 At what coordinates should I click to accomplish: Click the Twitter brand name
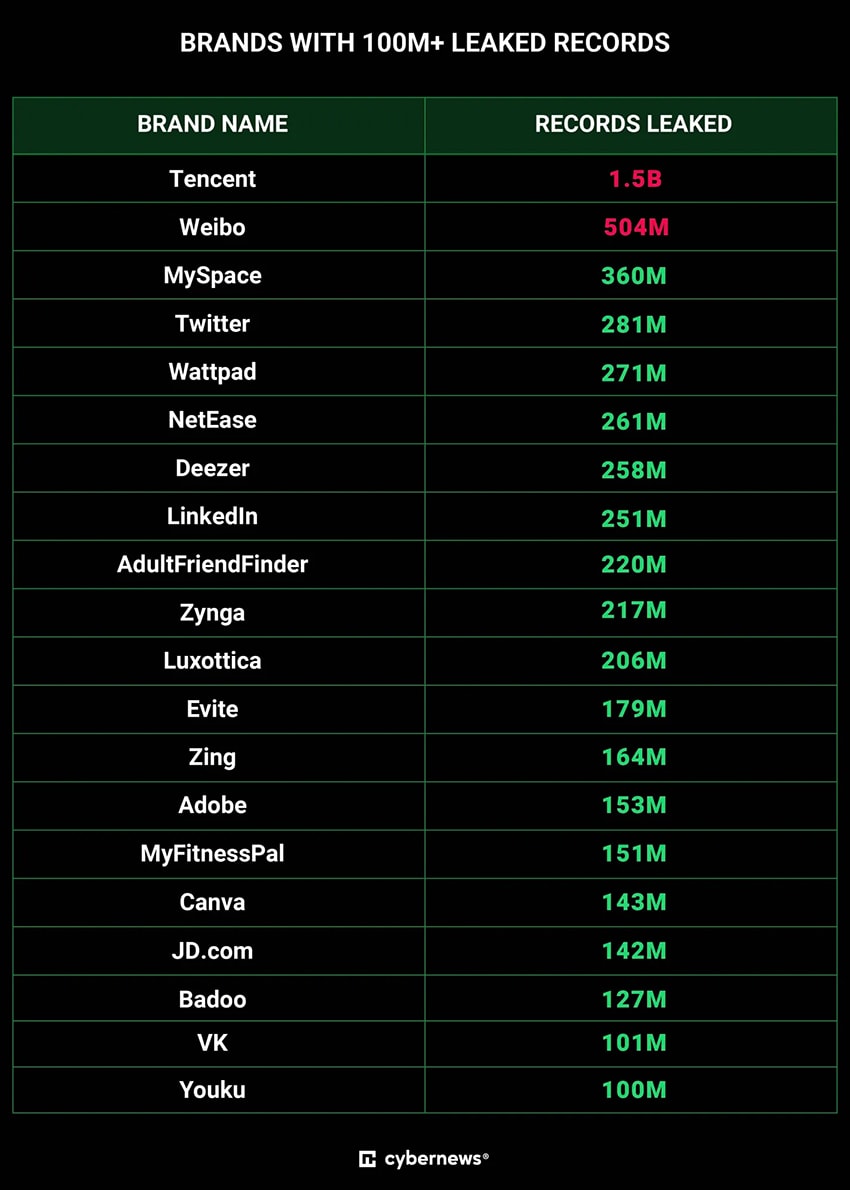[x=212, y=324]
